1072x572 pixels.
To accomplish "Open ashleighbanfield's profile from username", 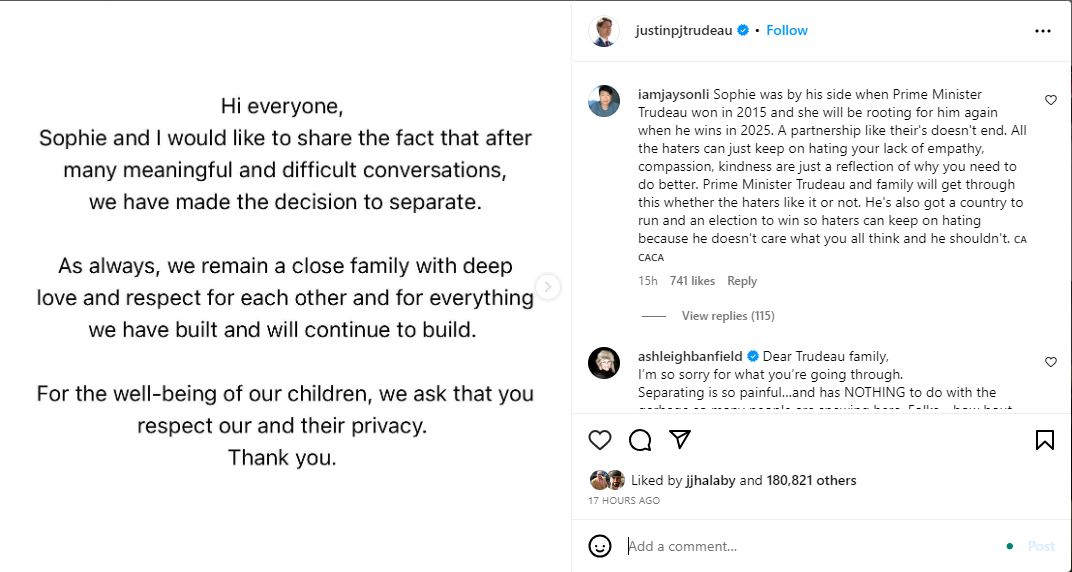I will click(x=691, y=356).
